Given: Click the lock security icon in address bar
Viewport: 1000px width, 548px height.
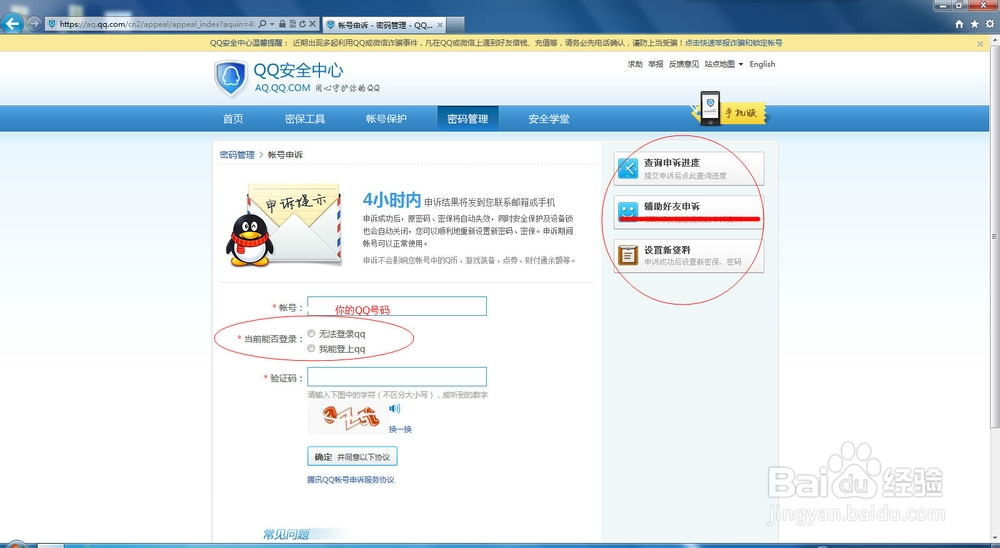Looking at the screenshot, I should (x=283, y=24).
